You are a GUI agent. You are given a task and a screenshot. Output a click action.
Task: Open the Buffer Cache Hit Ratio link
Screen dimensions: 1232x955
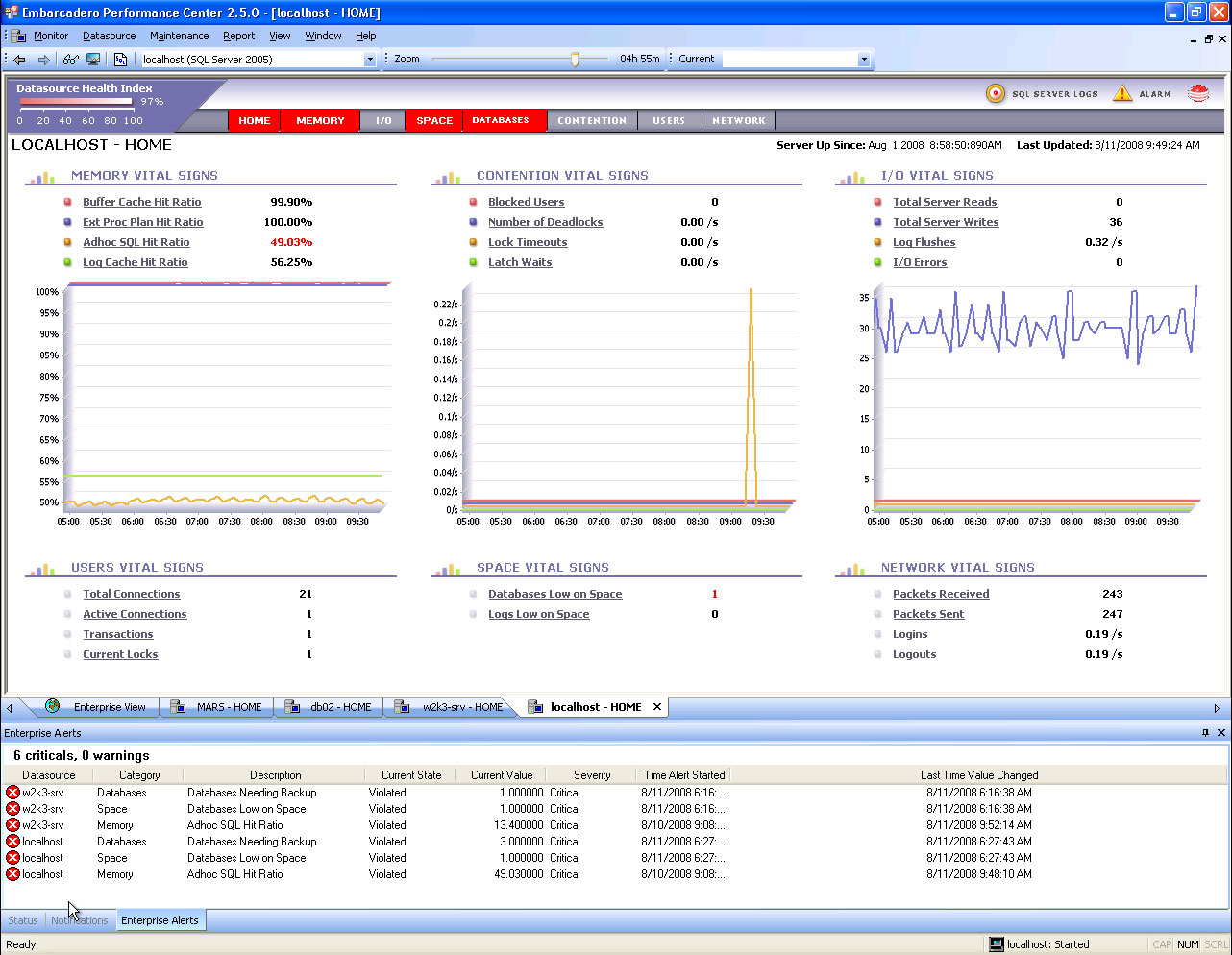pos(142,202)
